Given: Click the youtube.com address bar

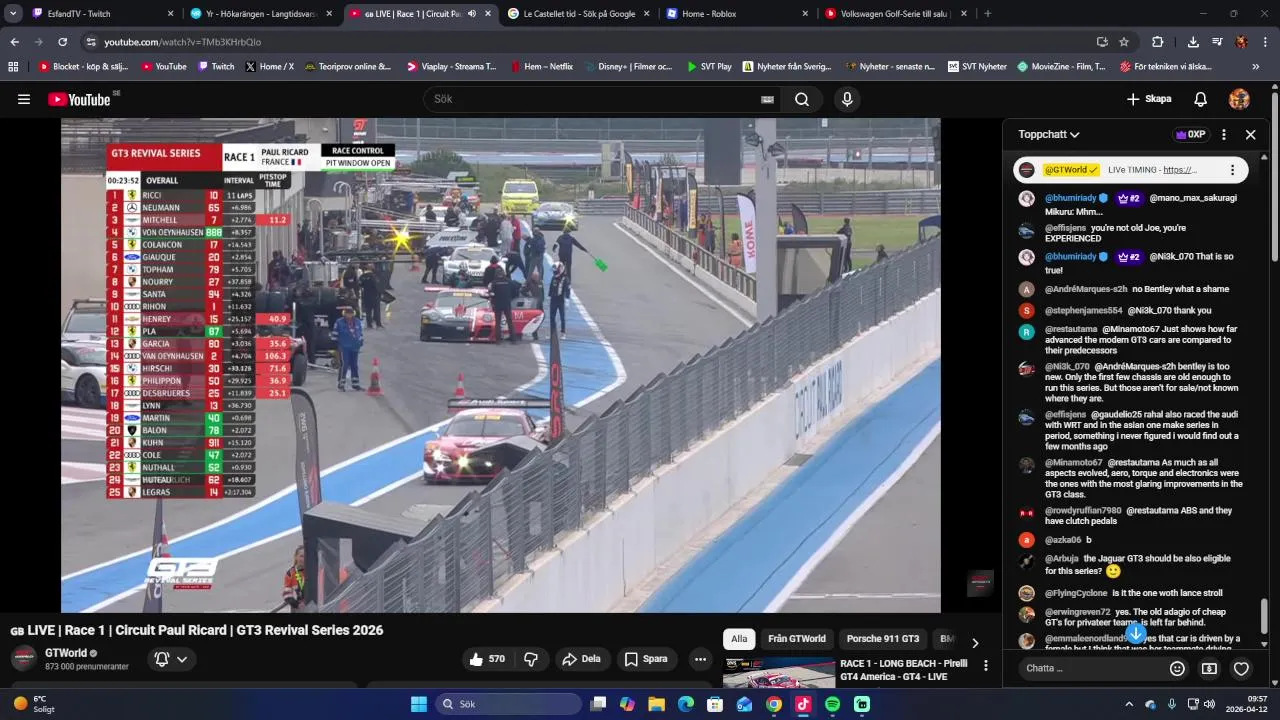Looking at the screenshot, I should pos(590,42).
